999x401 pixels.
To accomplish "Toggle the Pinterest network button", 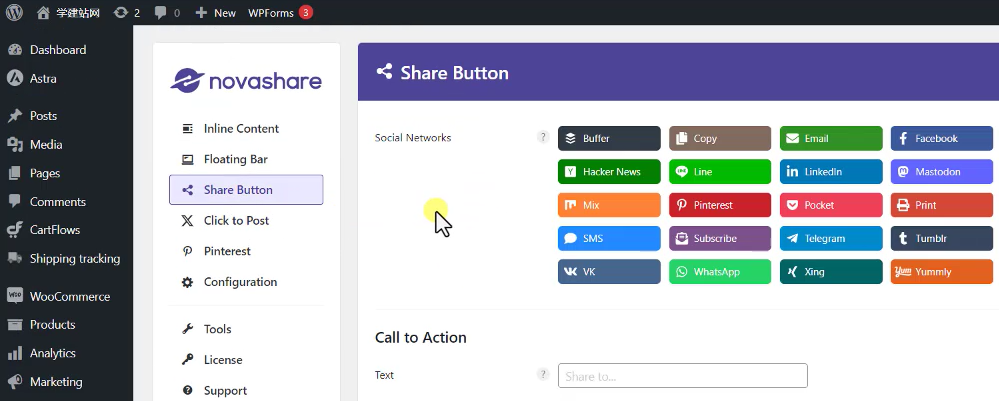I will 720,205.
